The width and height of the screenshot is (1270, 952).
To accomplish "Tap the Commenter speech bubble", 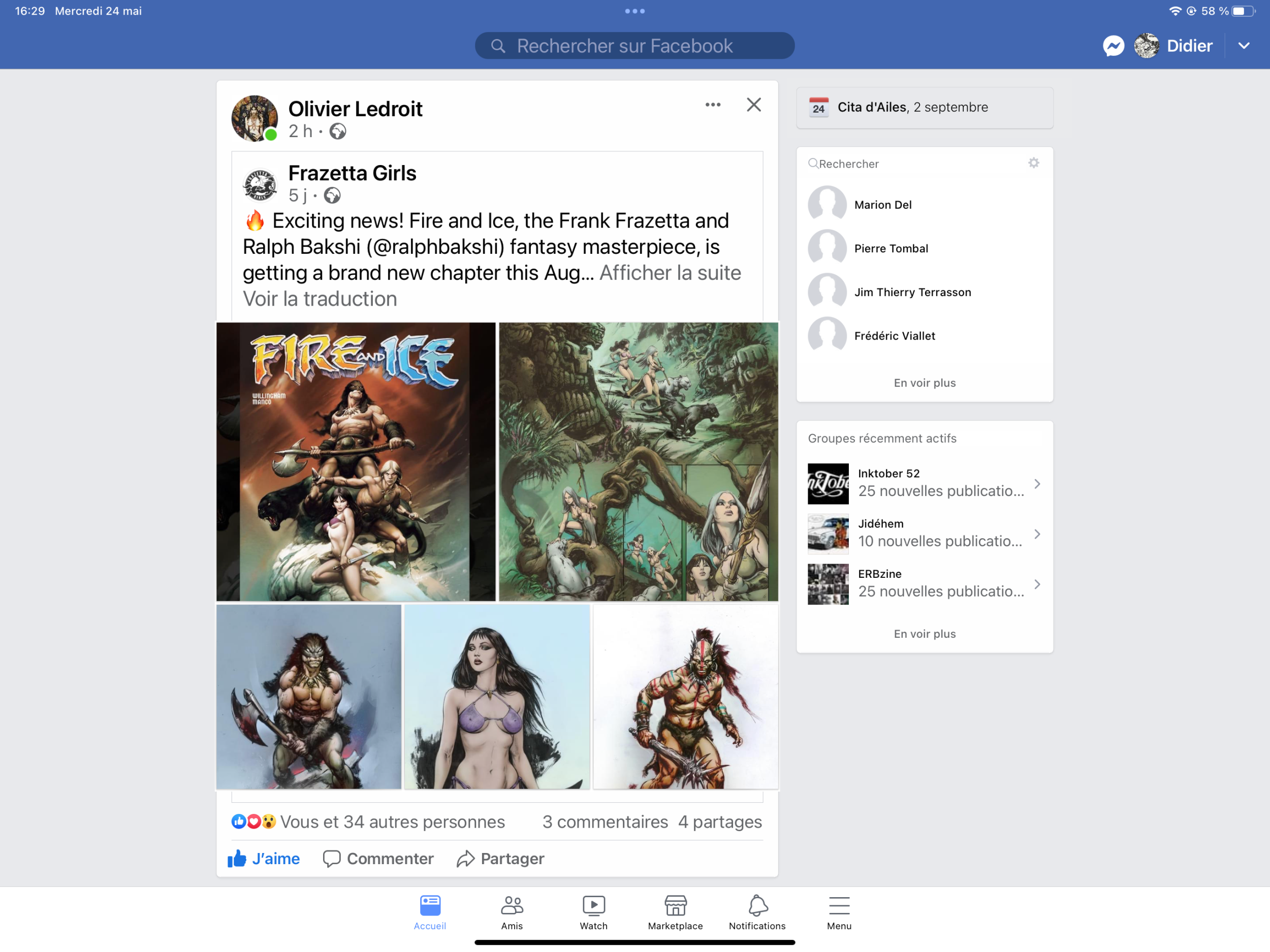I will coord(332,859).
